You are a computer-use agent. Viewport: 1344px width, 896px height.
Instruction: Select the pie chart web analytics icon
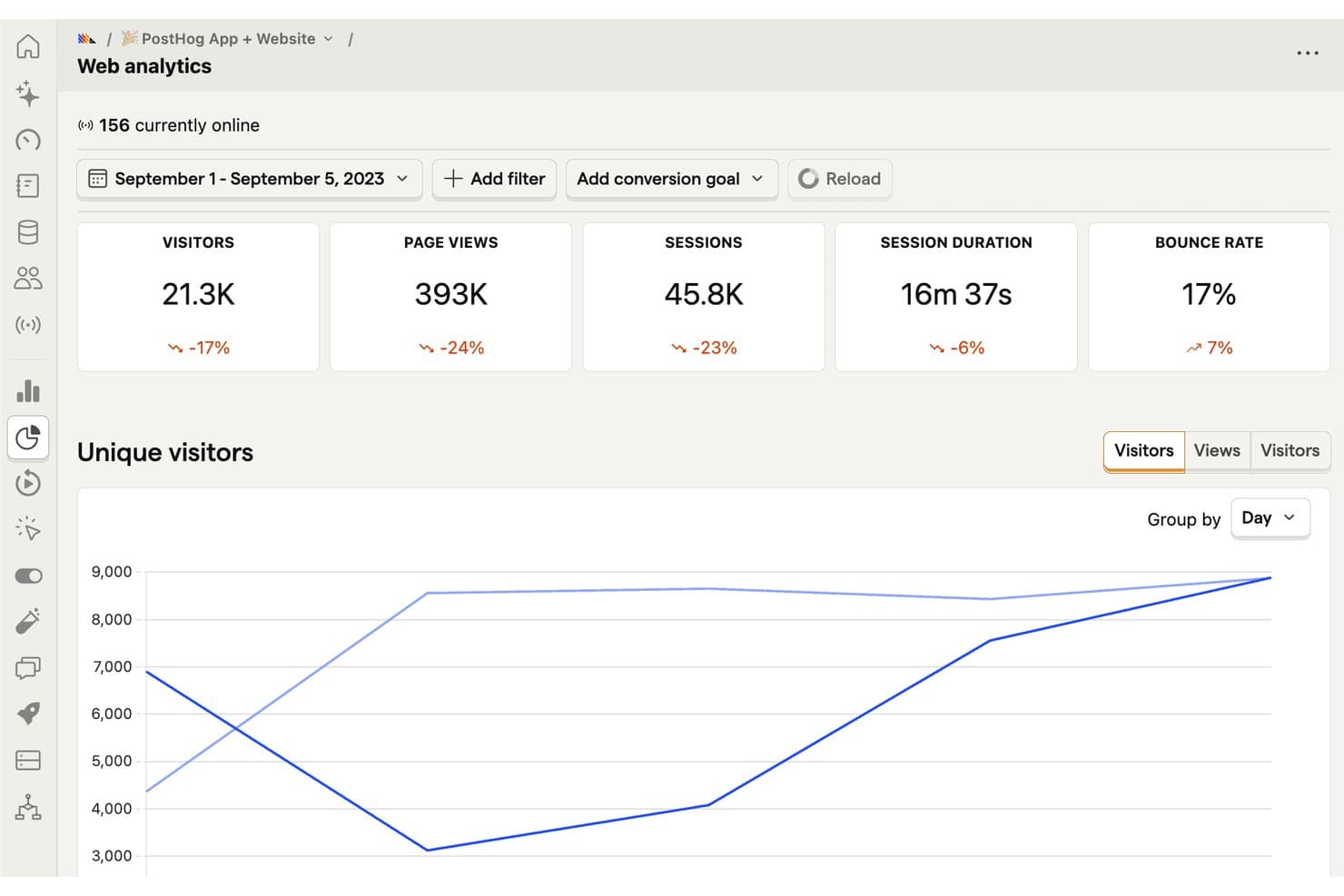[28, 438]
